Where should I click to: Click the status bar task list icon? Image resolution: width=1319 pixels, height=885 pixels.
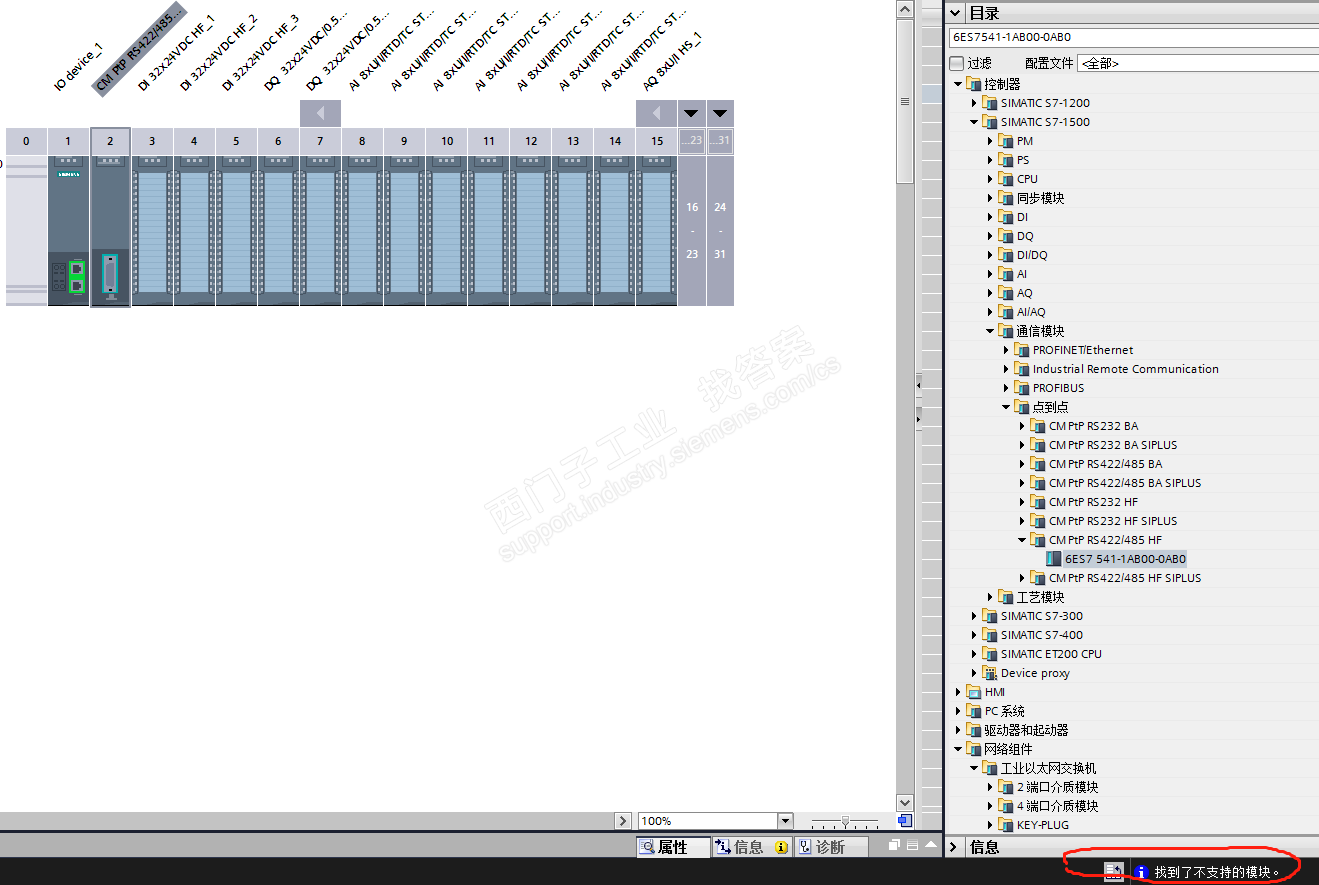(x=1114, y=871)
